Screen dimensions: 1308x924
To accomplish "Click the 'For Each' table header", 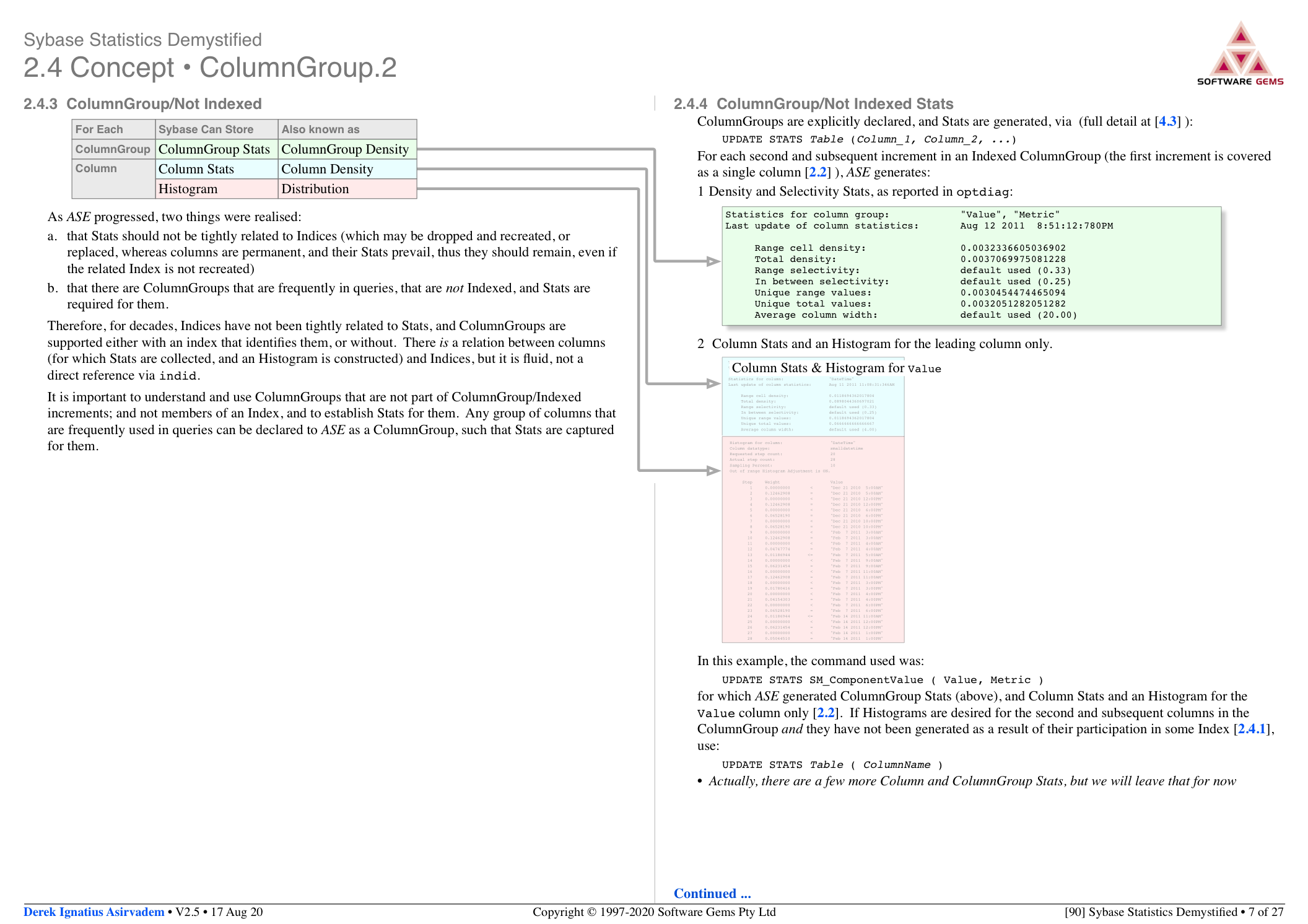I will tap(113, 129).
